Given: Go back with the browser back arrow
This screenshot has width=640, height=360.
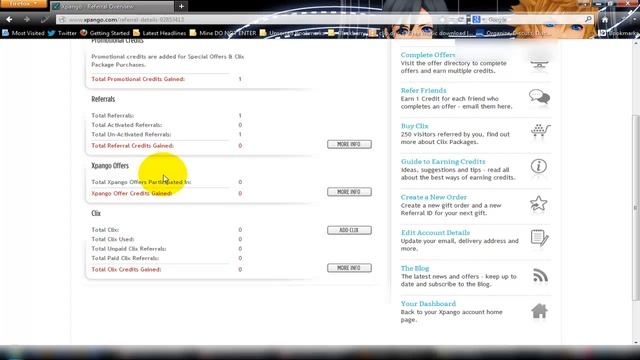Looking at the screenshot, I should pos(9,19).
